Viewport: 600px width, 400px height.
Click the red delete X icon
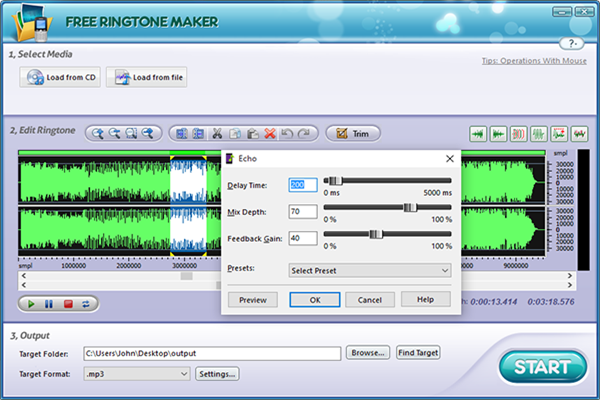click(271, 133)
